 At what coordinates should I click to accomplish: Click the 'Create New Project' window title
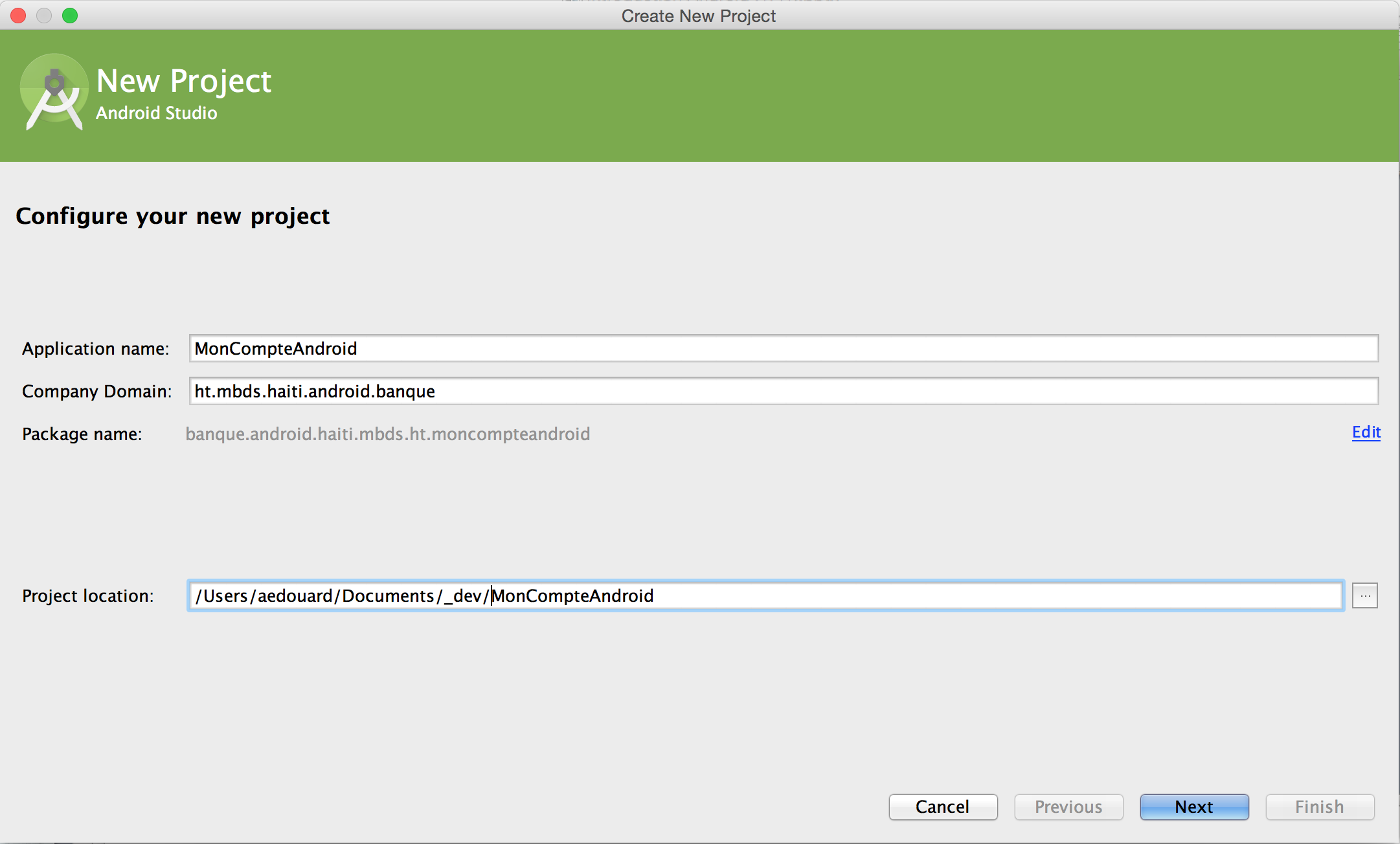[x=699, y=16]
